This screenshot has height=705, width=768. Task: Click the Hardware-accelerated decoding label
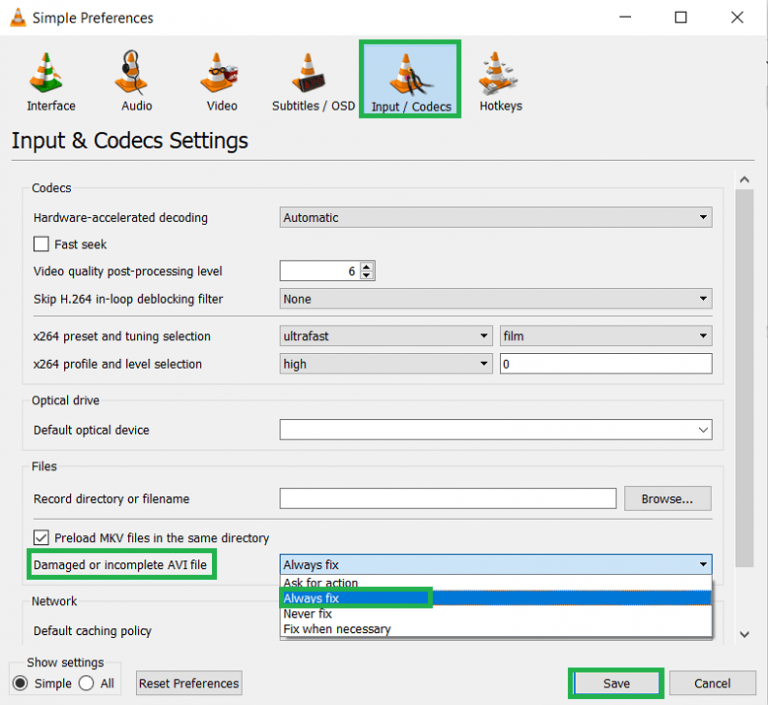pyautogui.click(x=120, y=217)
